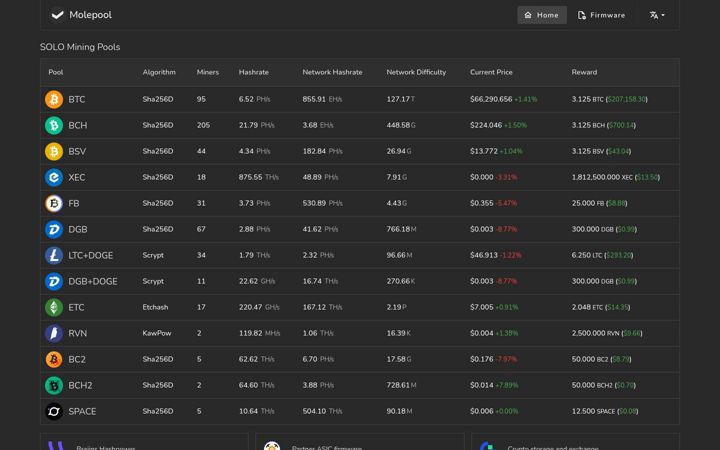The width and height of the screenshot is (720, 450).
Task: Open the Home tab
Action: 542,15
